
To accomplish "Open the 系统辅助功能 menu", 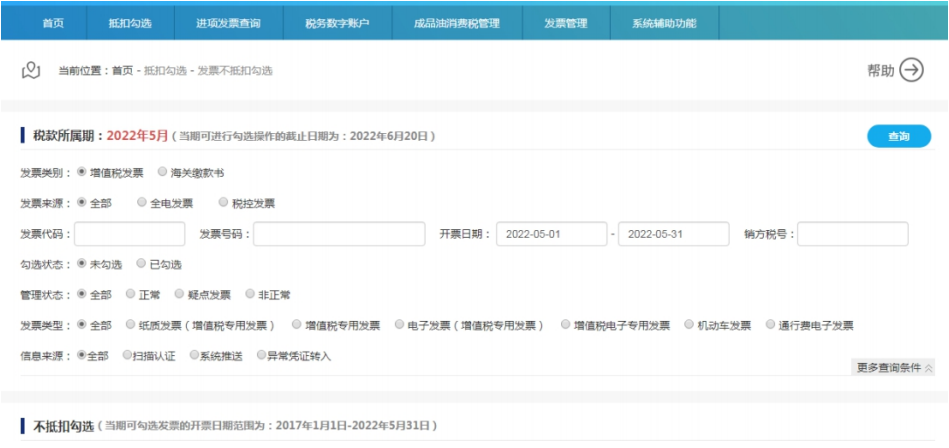I will (x=664, y=24).
